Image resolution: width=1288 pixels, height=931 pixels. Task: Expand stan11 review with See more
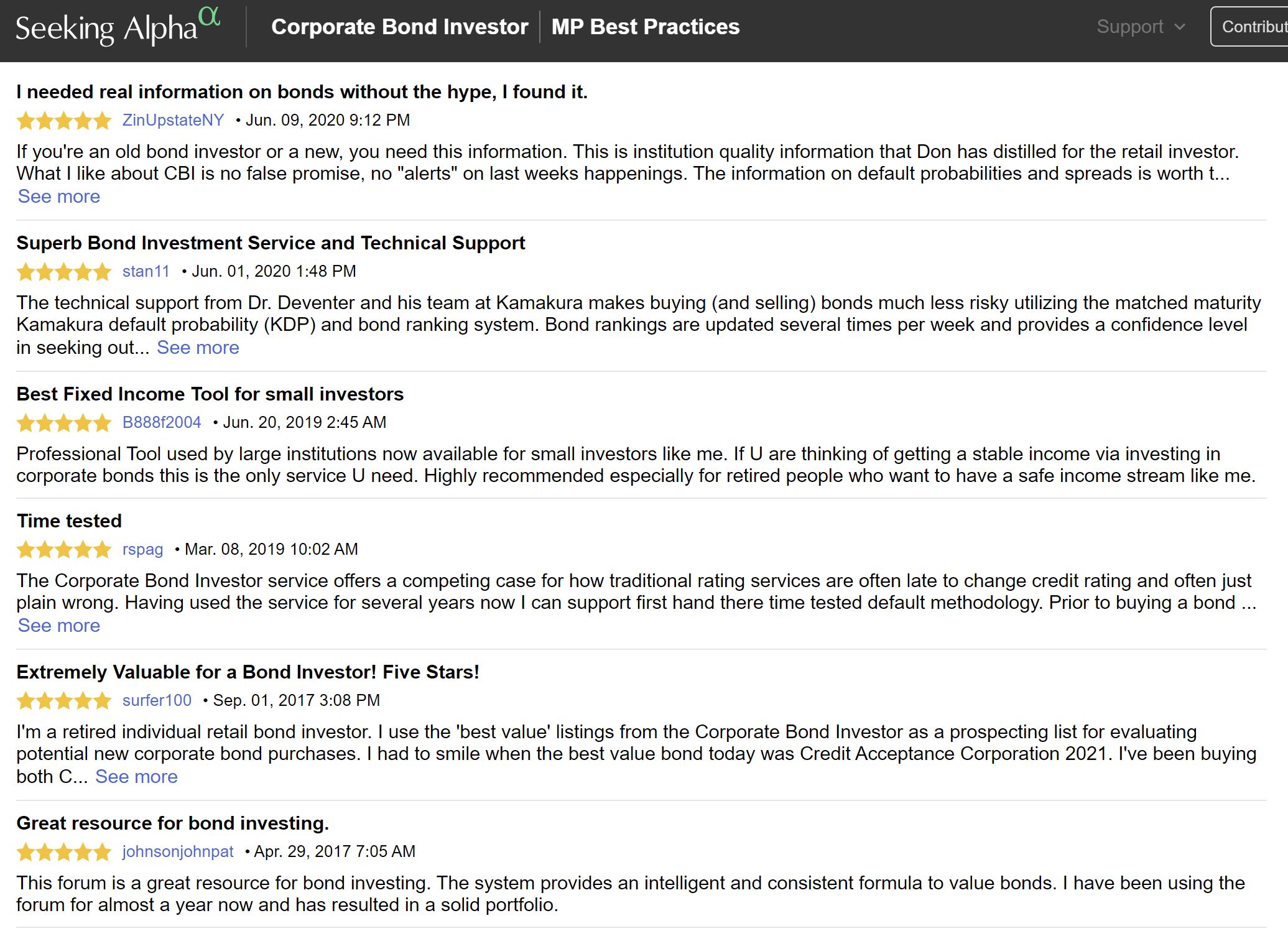(198, 348)
